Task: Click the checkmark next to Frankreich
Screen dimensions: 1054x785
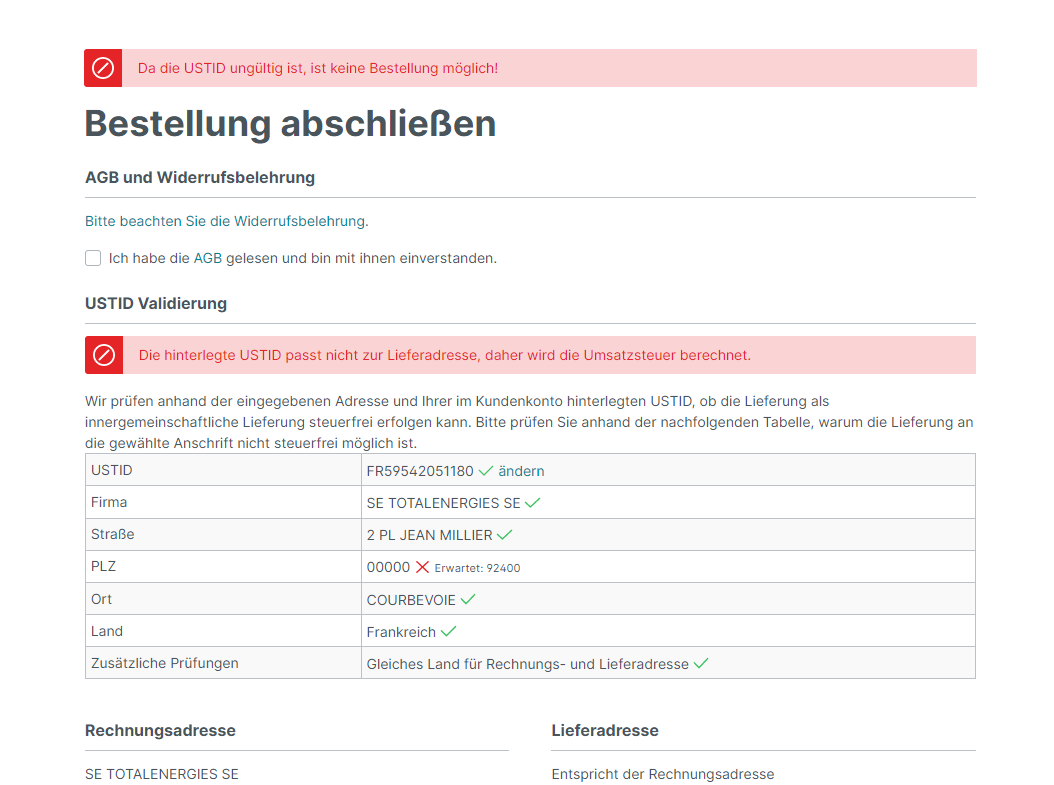Action: pyautogui.click(x=448, y=632)
